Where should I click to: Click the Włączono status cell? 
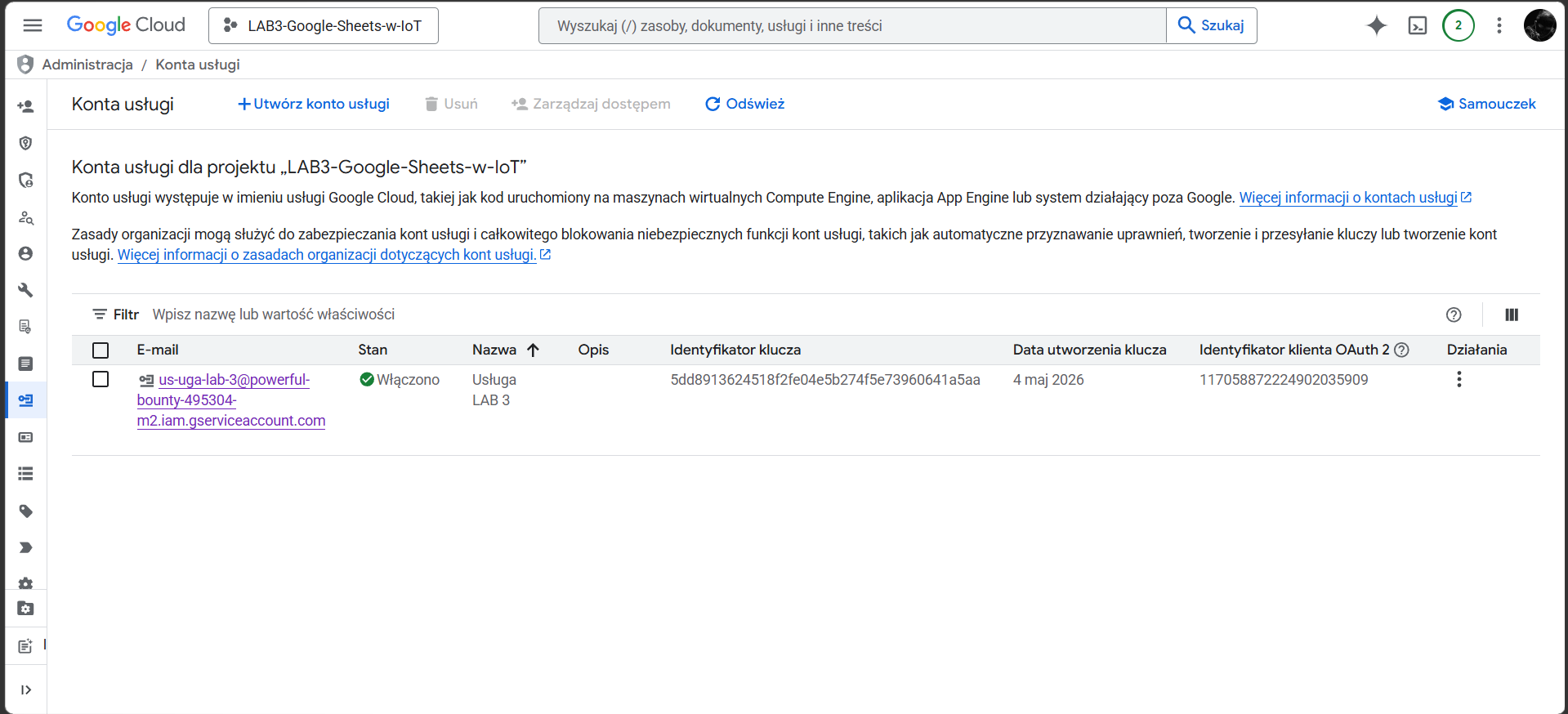click(400, 380)
